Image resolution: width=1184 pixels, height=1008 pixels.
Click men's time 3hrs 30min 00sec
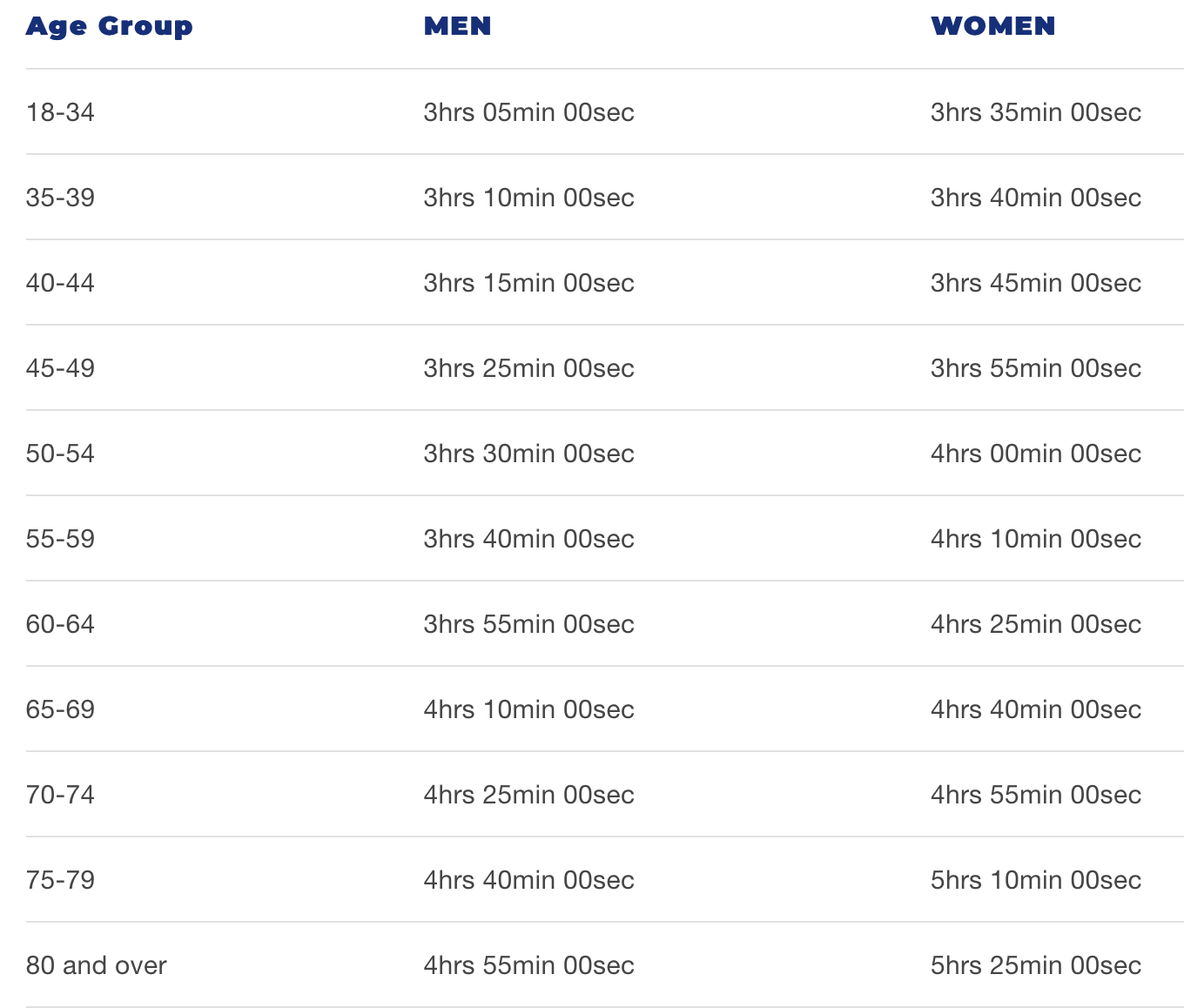tap(529, 454)
